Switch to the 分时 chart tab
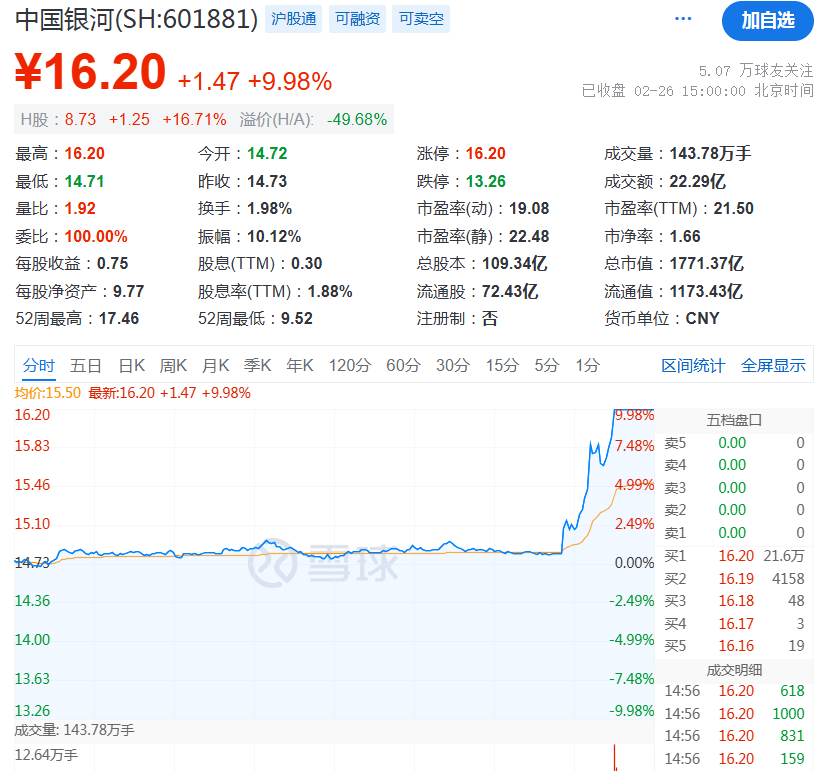 coord(39,365)
